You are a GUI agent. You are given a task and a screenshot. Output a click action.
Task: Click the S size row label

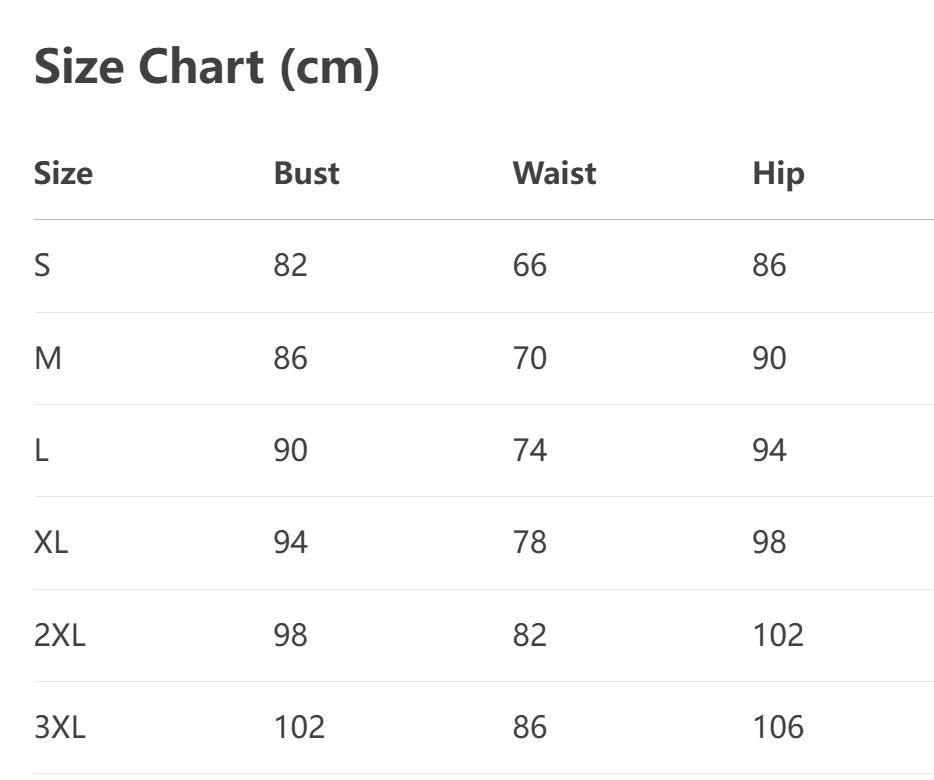coord(42,265)
